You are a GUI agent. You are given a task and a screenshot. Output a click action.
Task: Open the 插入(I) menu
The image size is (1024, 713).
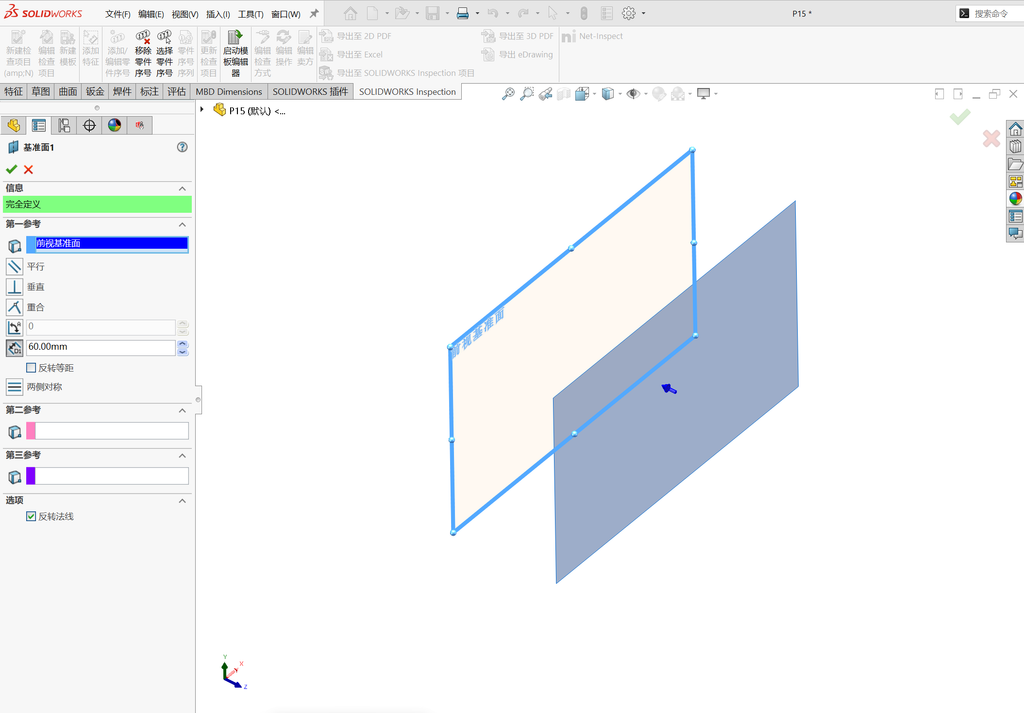pyautogui.click(x=218, y=14)
